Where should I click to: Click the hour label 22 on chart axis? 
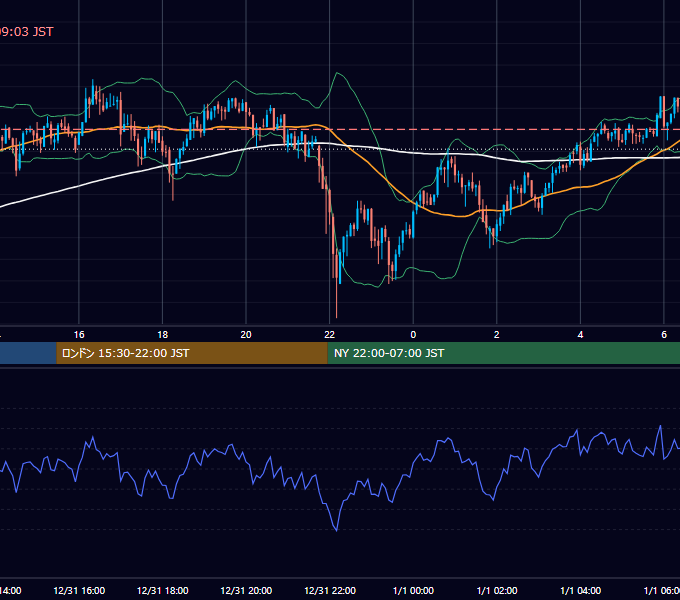pos(330,335)
